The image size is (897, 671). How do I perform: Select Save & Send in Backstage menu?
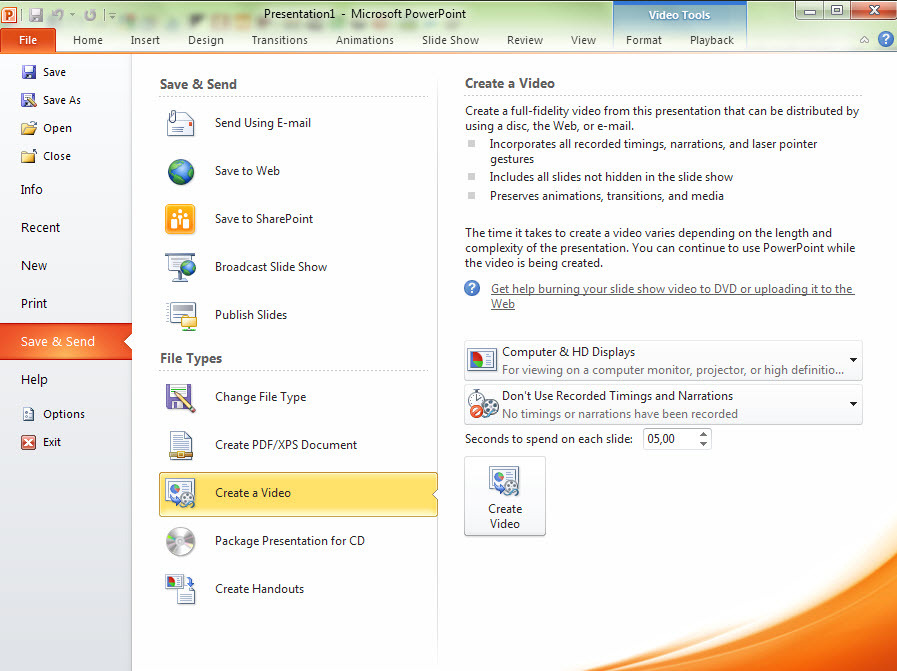click(x=66, y=342)
